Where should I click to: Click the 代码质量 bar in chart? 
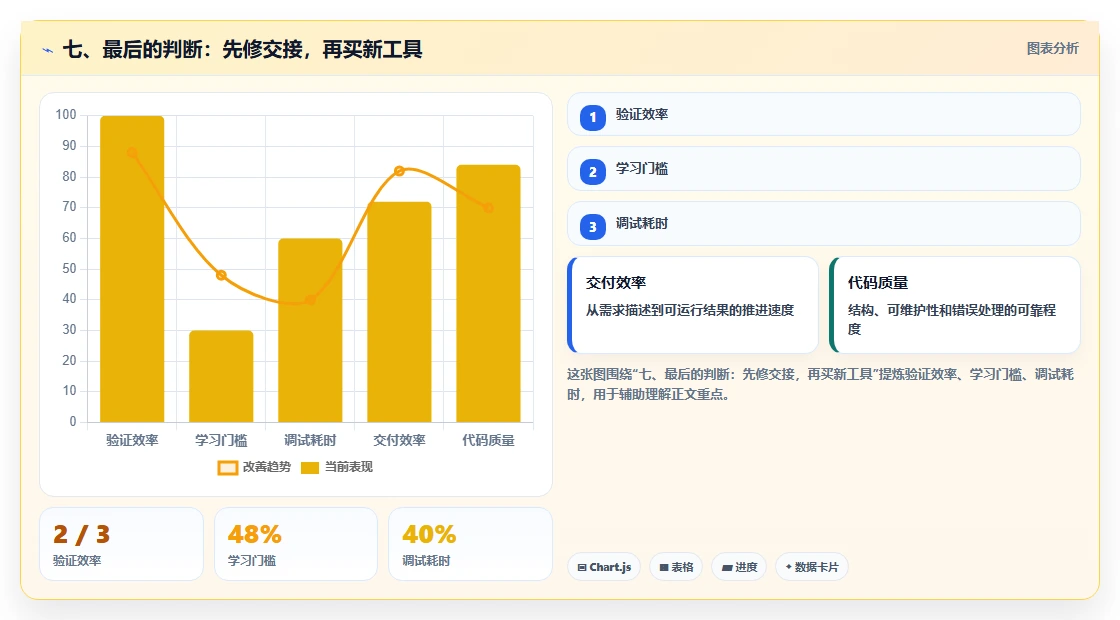pos(489,294)
